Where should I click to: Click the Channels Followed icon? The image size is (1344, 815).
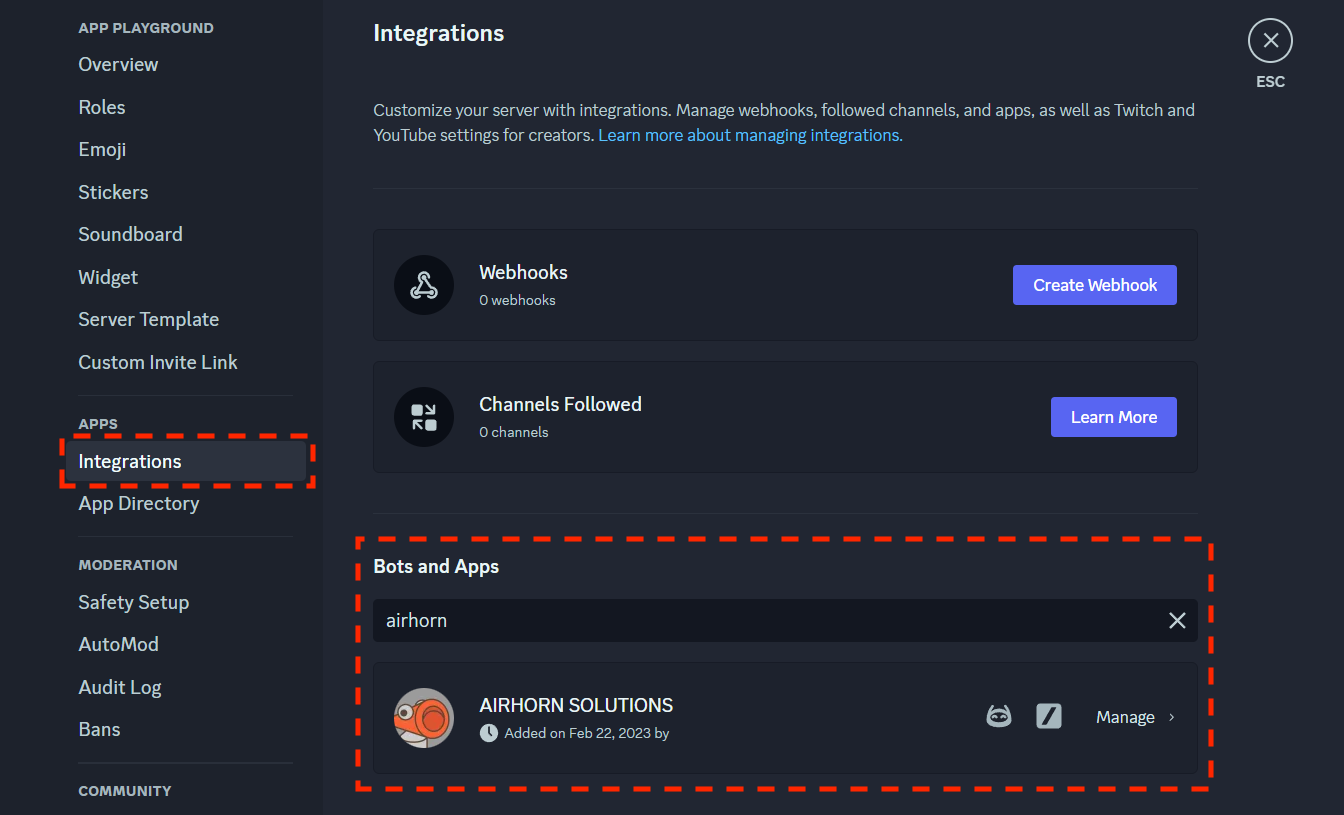click(424, 417)
